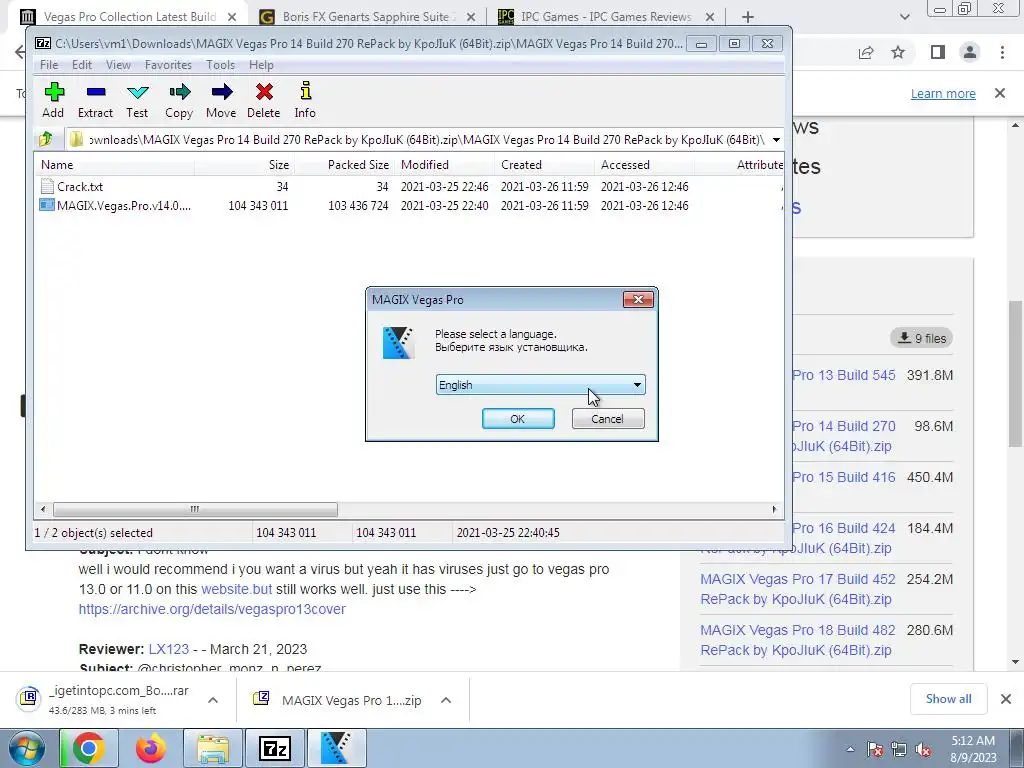
Task: Expand options for MAGIX Vegas Pro zip download
Action: (446, 700)
